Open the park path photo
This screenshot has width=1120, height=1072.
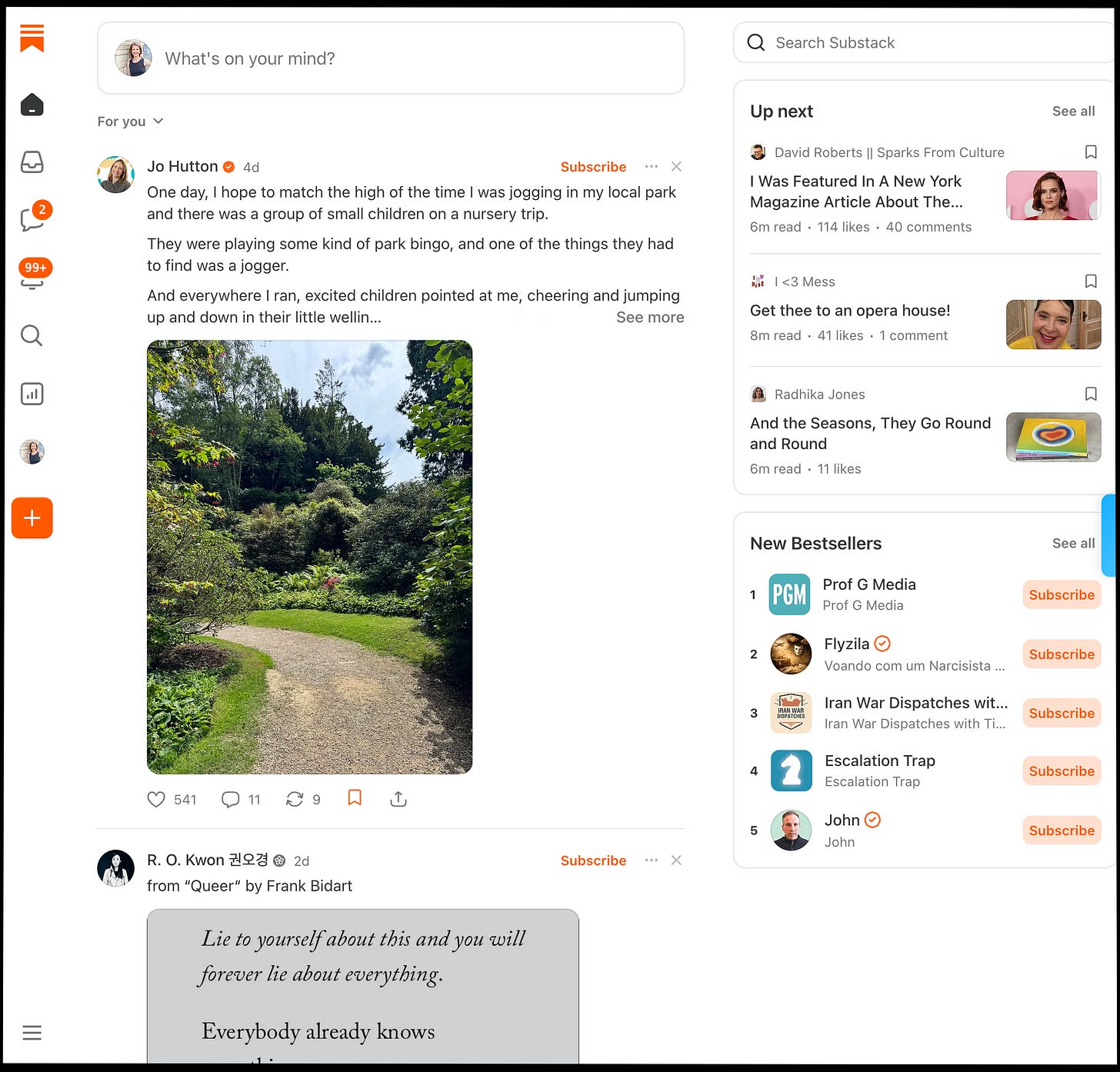coord(309,557)
